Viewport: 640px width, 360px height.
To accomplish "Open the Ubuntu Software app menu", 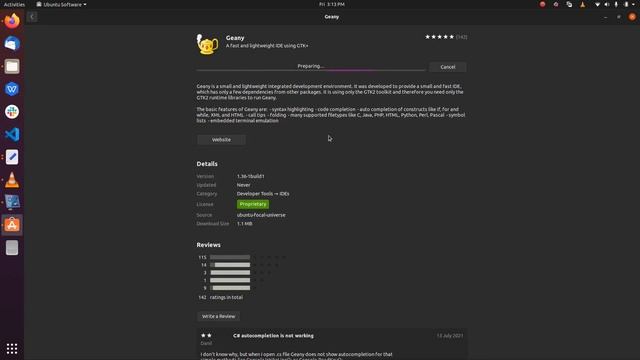I will pyautogui.click(x=61, y=4).
